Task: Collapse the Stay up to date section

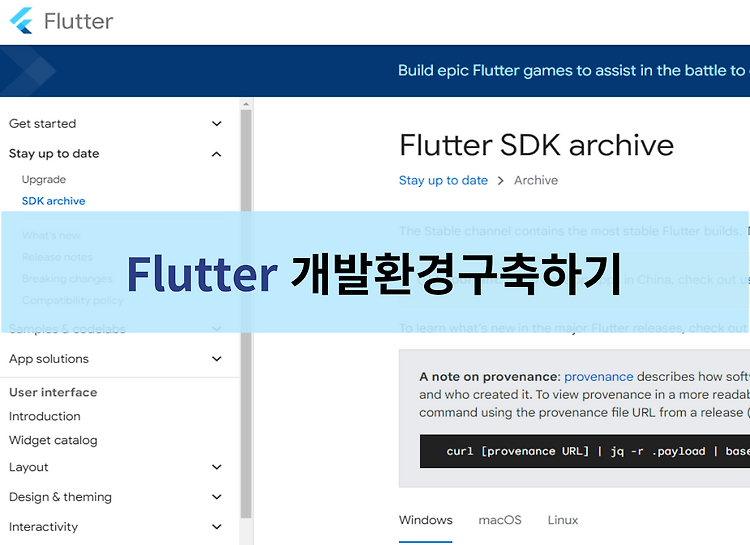Action: pyautogui.click(x=115, y=154)
